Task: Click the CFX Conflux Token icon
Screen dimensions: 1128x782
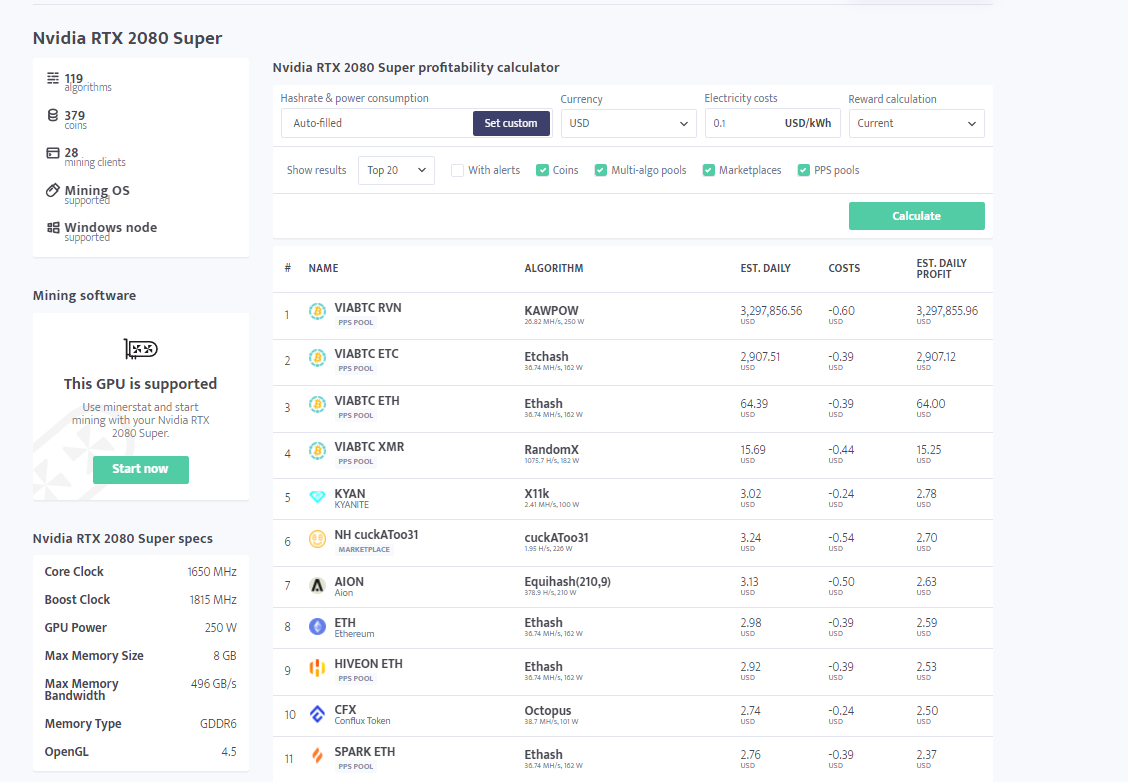Action: click(x=317, y=714)
